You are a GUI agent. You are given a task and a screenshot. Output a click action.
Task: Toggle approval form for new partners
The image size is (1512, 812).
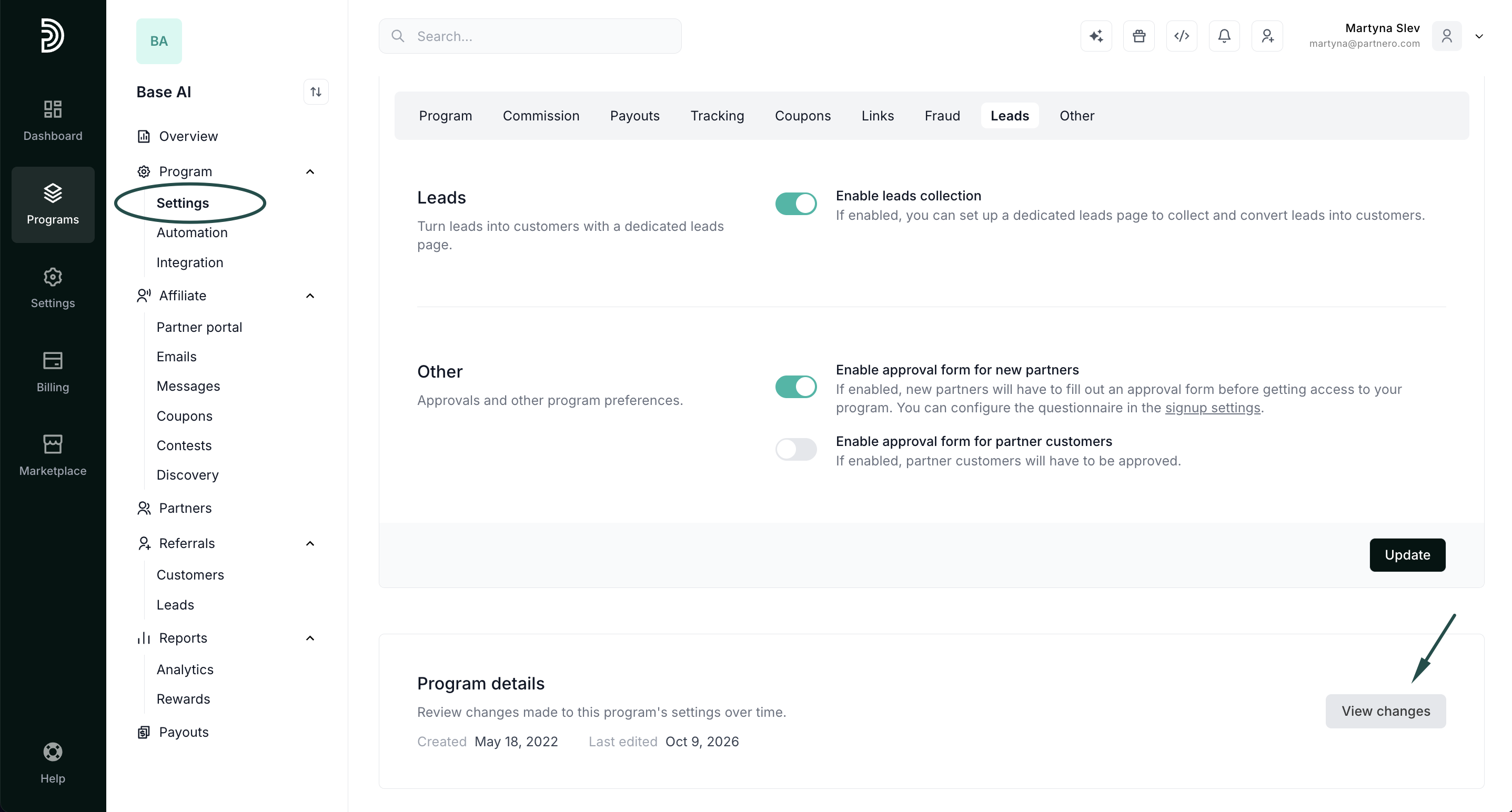pos(796,387)
